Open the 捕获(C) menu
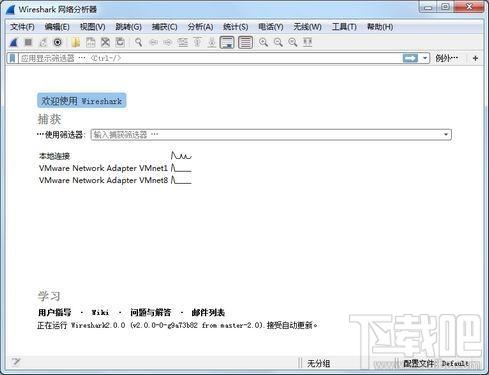 pos(164,27)
